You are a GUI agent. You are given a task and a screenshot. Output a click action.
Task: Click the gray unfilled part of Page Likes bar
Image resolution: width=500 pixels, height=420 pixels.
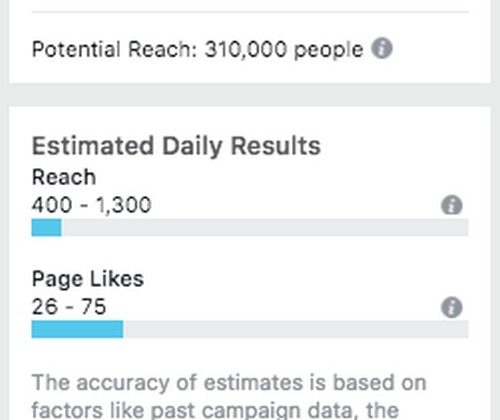pyautogui.click(x=296, y=329)
